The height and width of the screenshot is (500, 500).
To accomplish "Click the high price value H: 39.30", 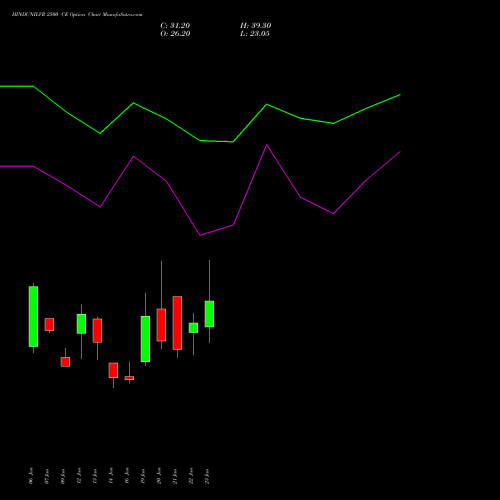I will tap(255, 25).
